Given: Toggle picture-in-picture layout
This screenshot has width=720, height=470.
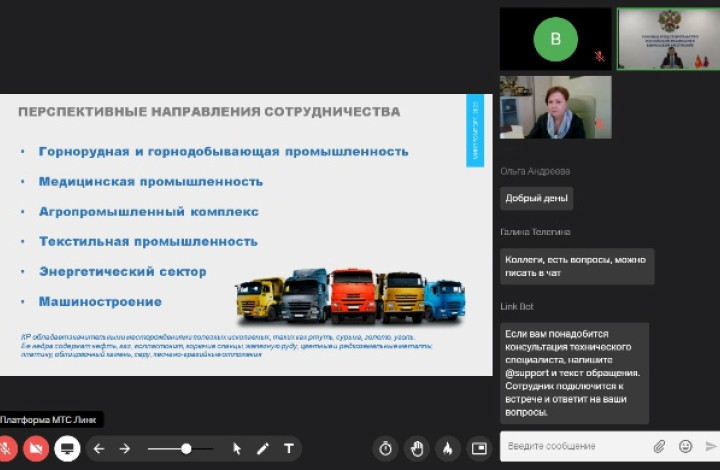Looking at the screenshot, I should [x=479, y=449].
